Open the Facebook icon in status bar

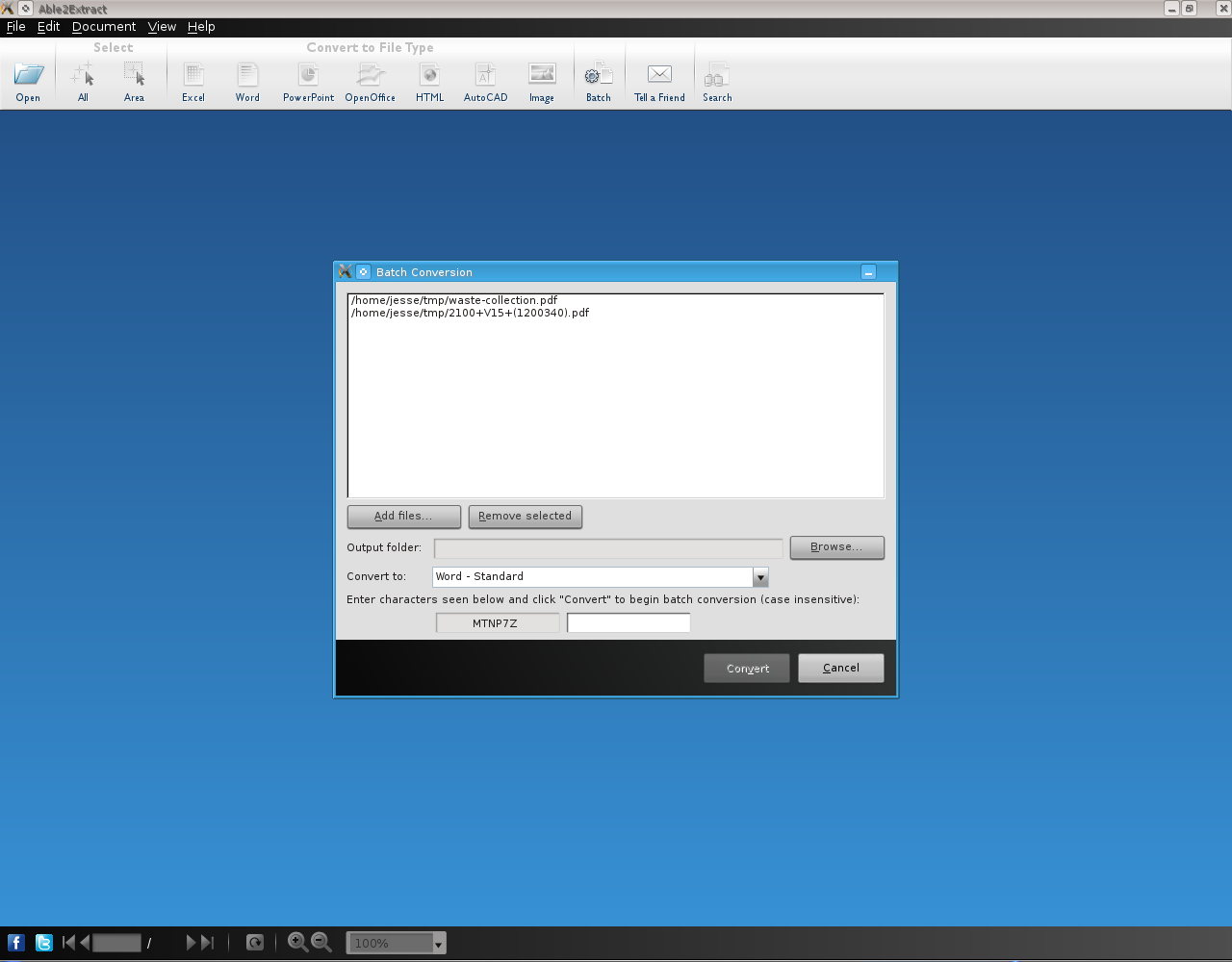click(16, 943)
